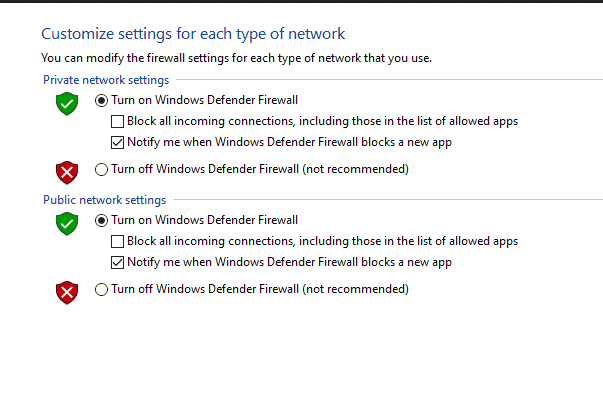Click the red shield icon under Public network settings
This screenshot has width=603, height=413.
67,291
